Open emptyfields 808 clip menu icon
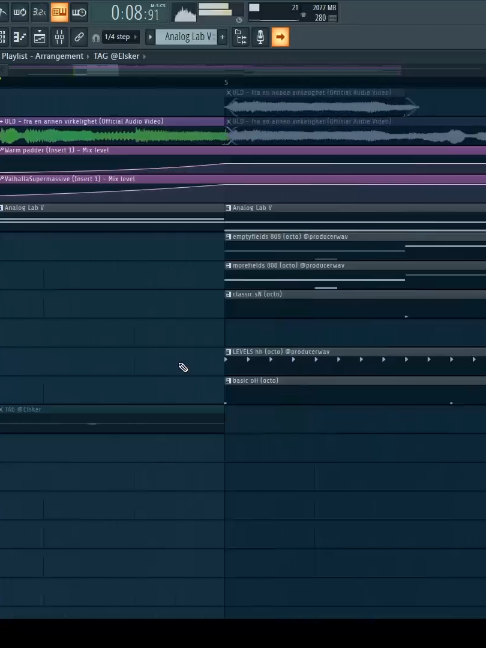 (x=228, y=237)
